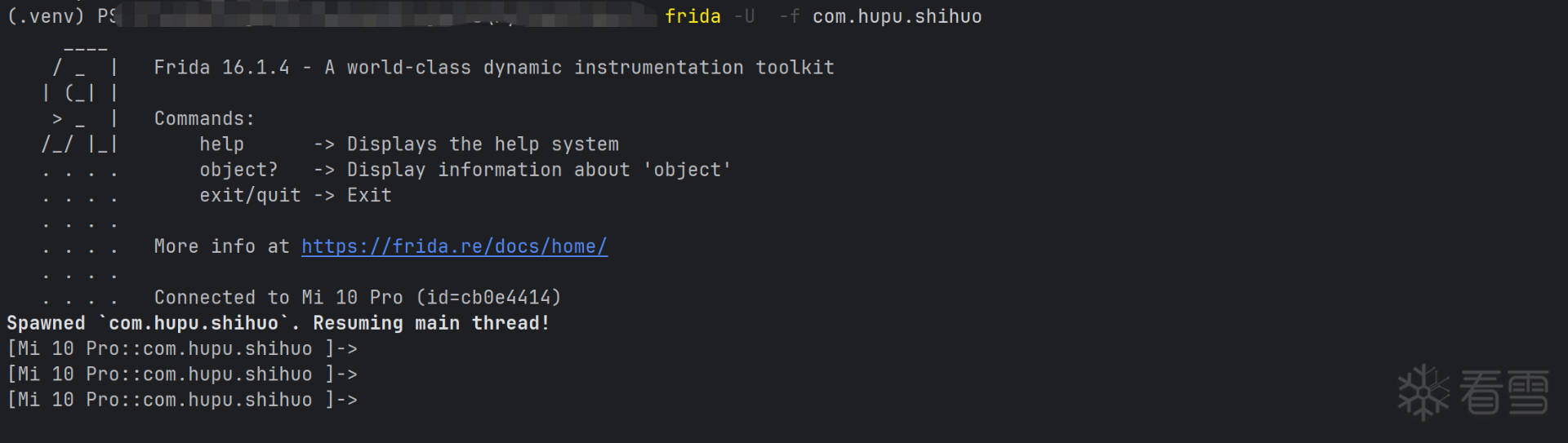Click the (.venv) environment prefix
The width and height of the screenshot is (1568, 443).
tap(45, 16)
